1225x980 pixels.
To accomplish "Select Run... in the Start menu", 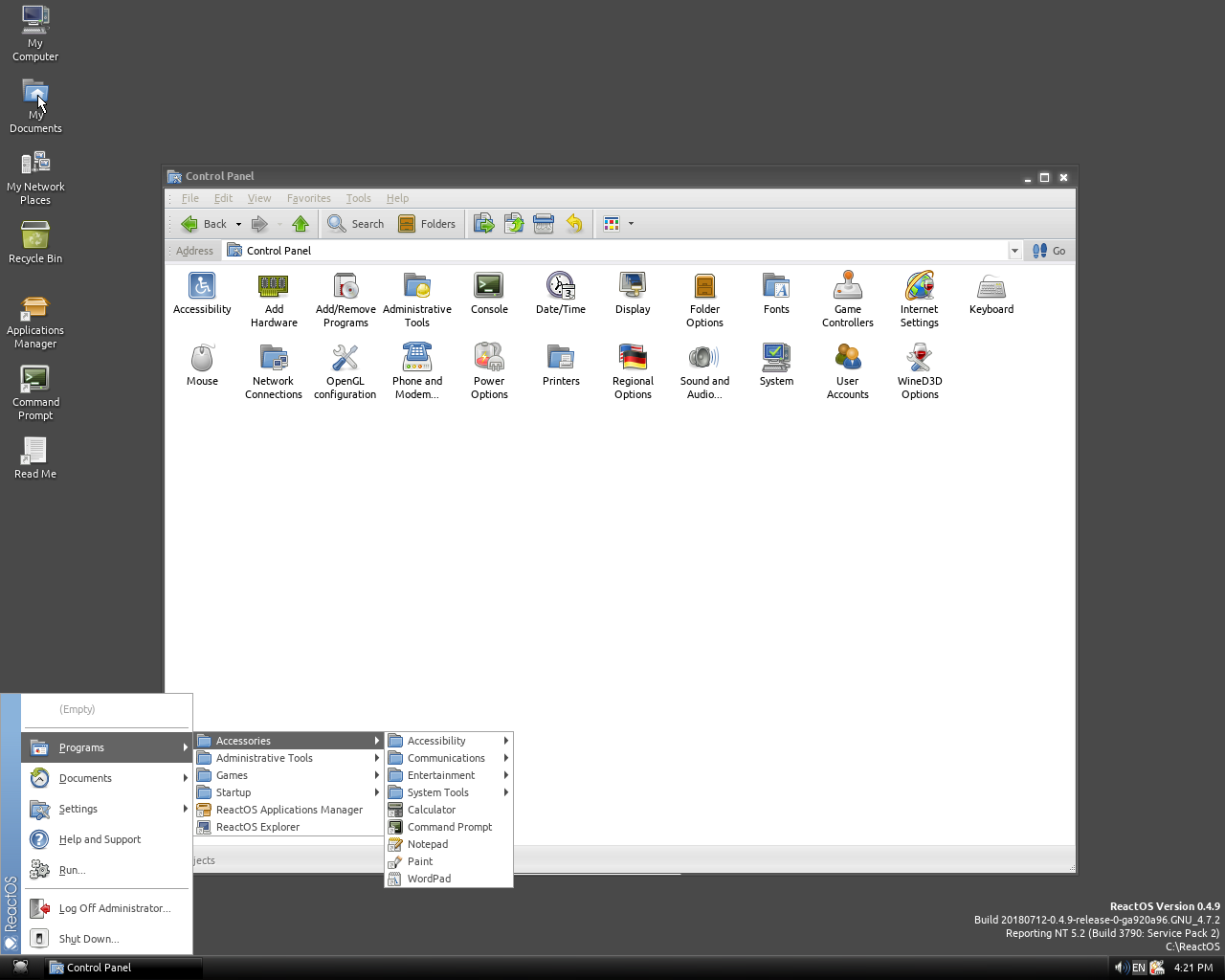I will click(x=106, y=870).
